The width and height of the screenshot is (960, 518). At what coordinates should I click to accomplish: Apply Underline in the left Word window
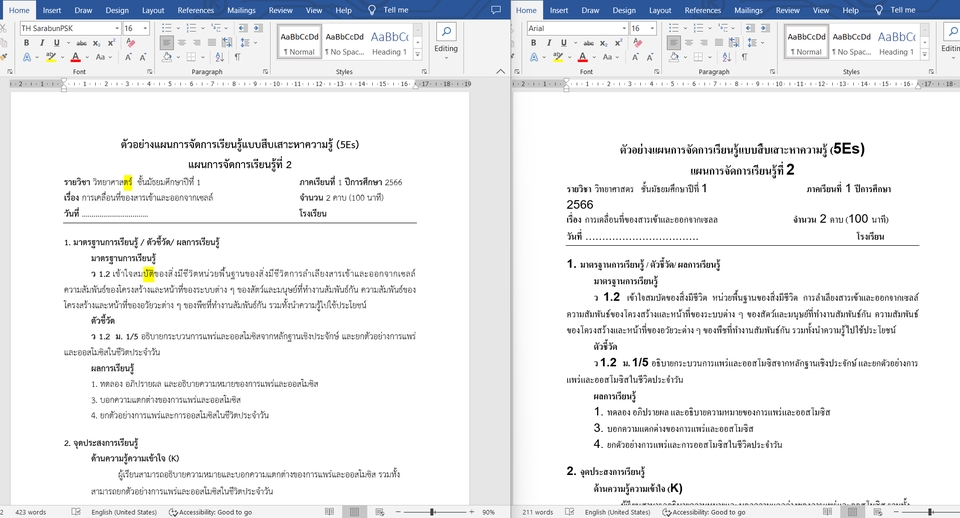pyautogui.click(x=56, y=43)
